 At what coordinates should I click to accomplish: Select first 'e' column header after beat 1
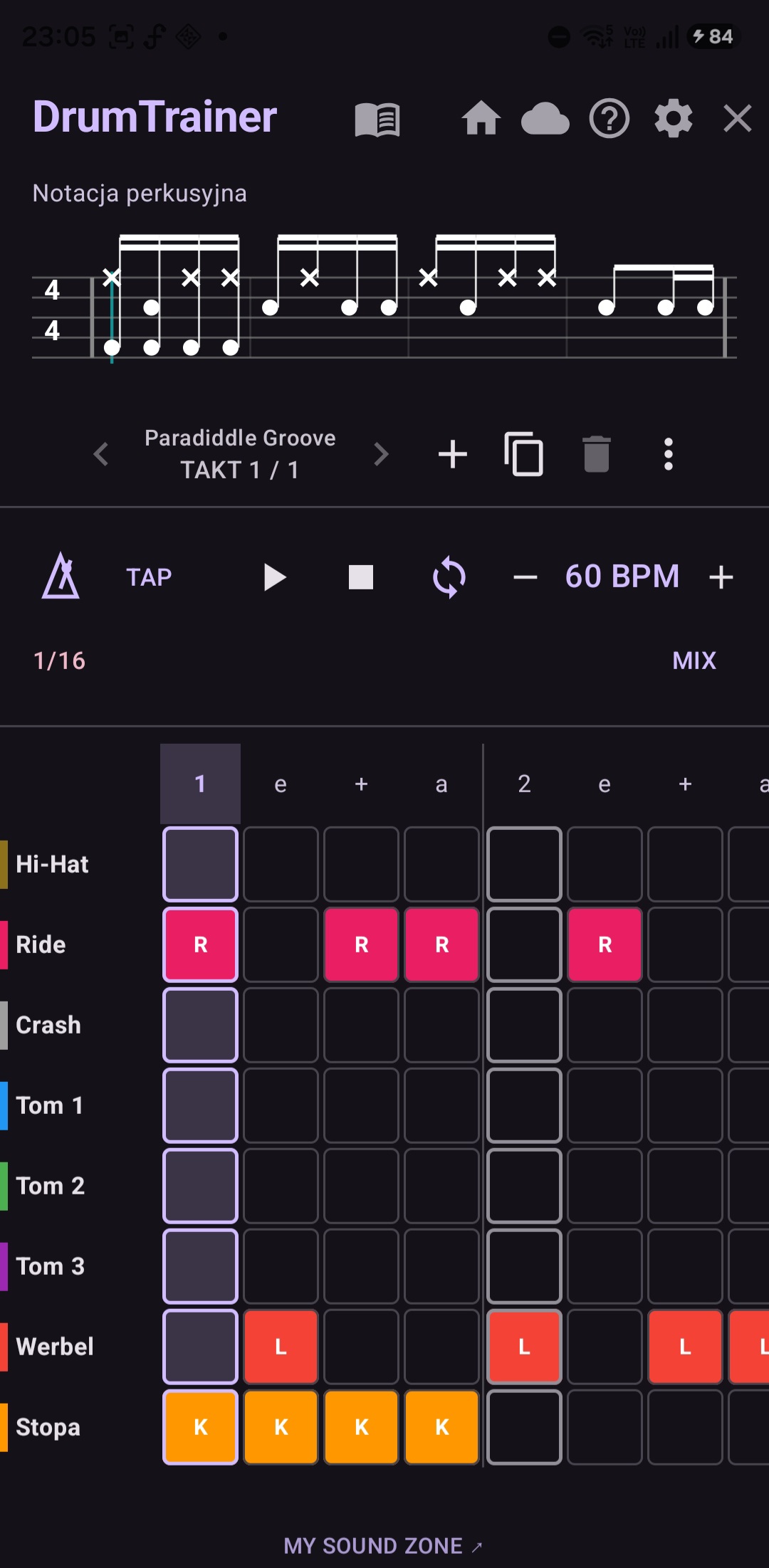(281, 784)
